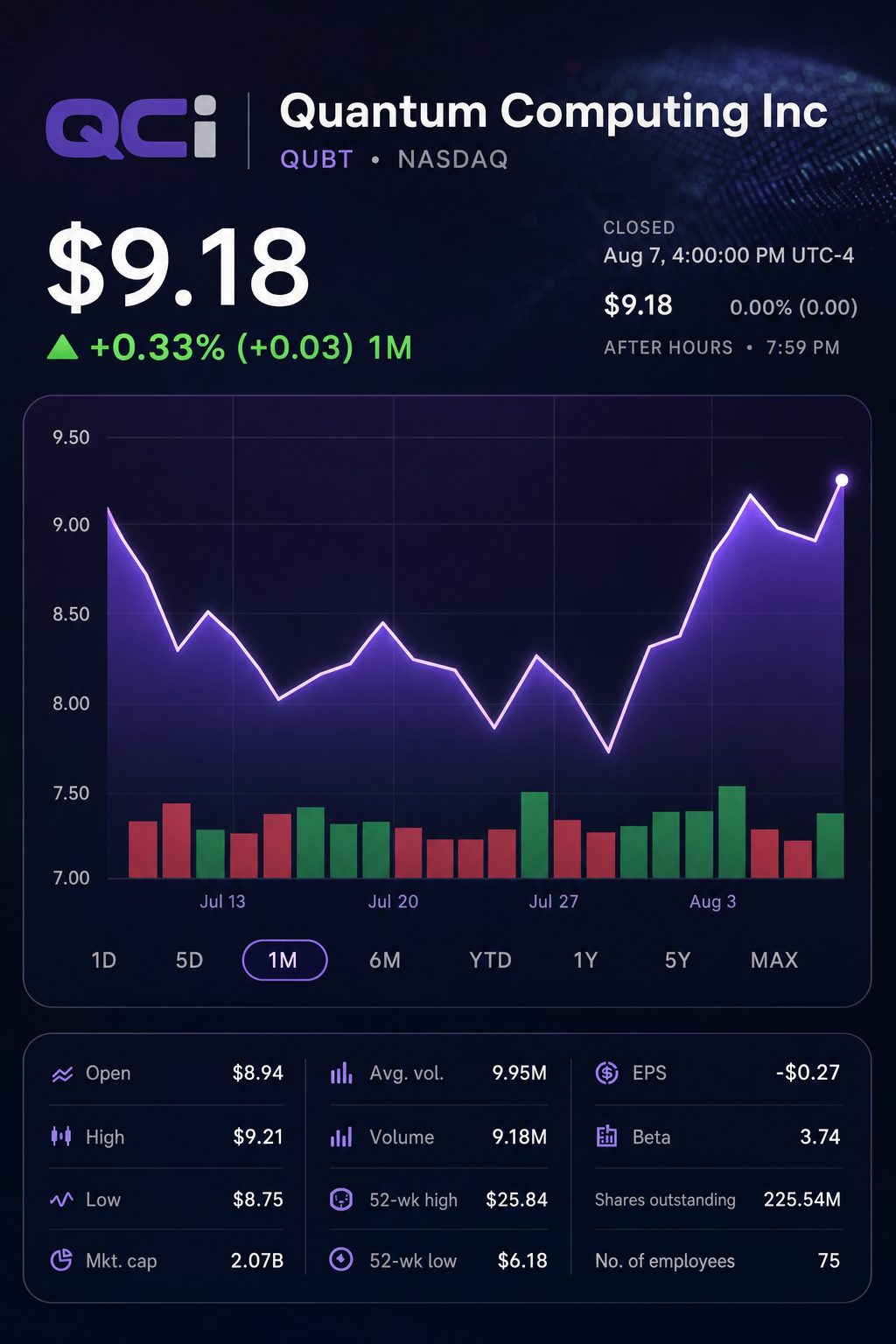This screenshot has width=896, height=1344.
Task: Click the Beta building chart icon
Action: pos(606,1137)
